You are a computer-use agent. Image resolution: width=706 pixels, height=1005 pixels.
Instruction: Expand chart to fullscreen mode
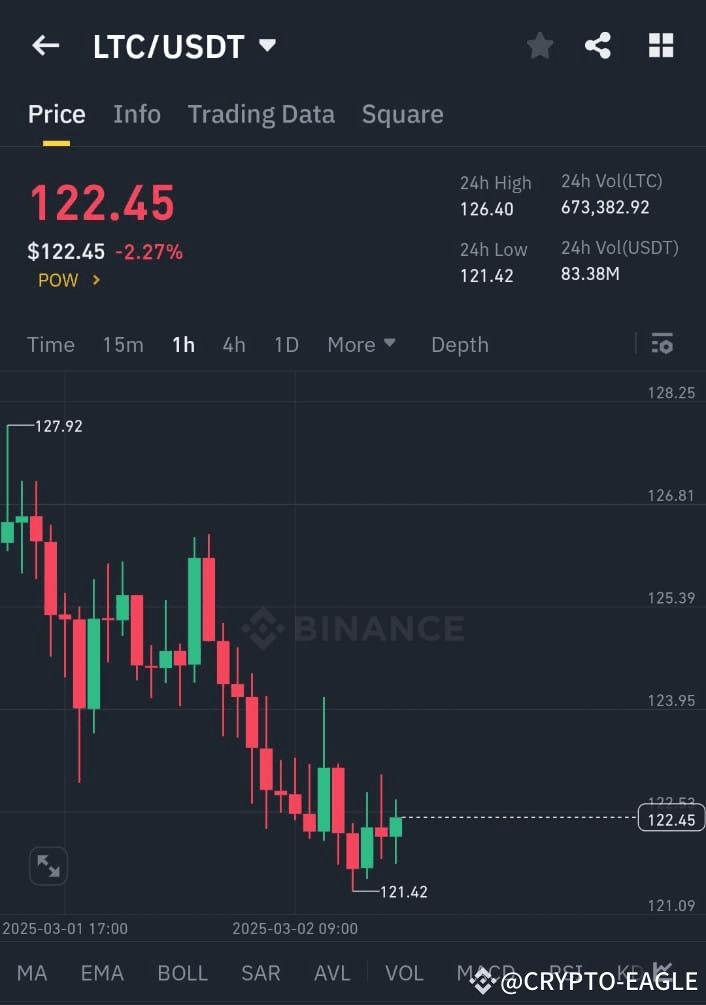click(47, 865)
